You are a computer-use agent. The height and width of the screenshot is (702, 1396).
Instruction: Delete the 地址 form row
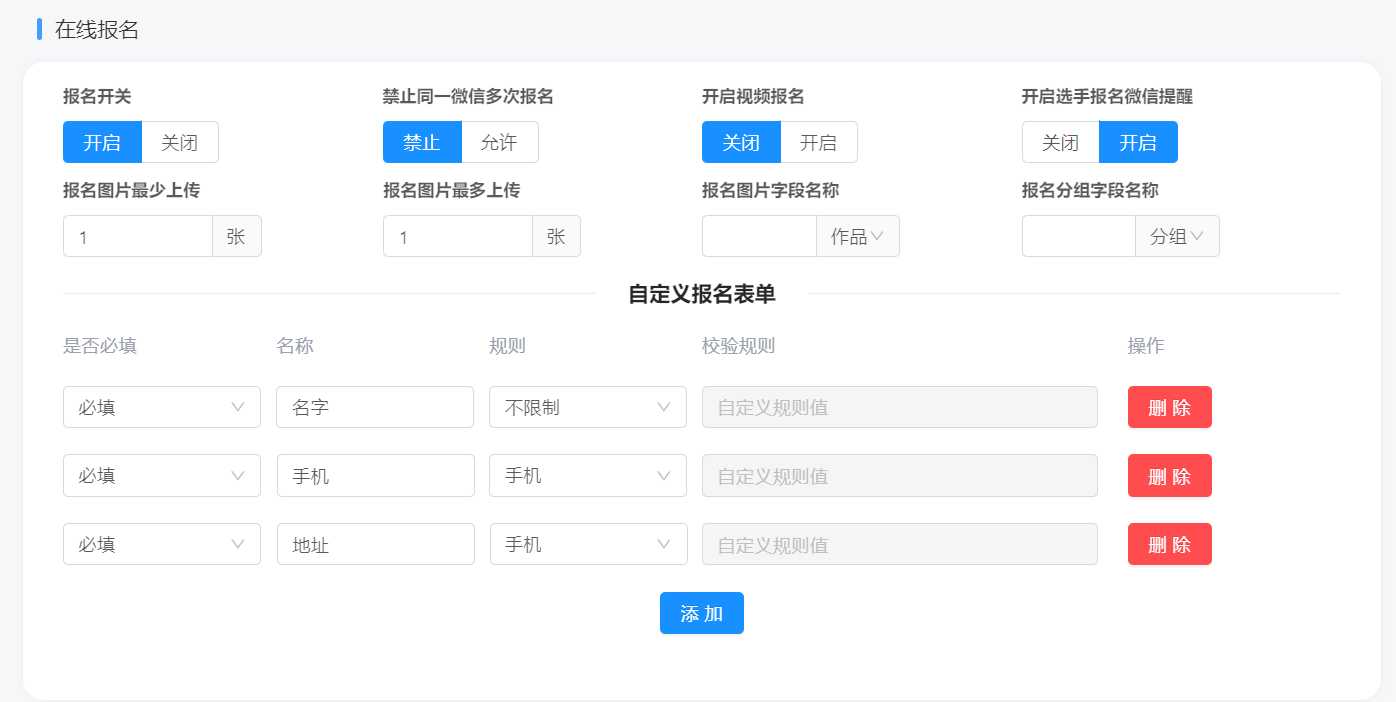[1169, 544]
